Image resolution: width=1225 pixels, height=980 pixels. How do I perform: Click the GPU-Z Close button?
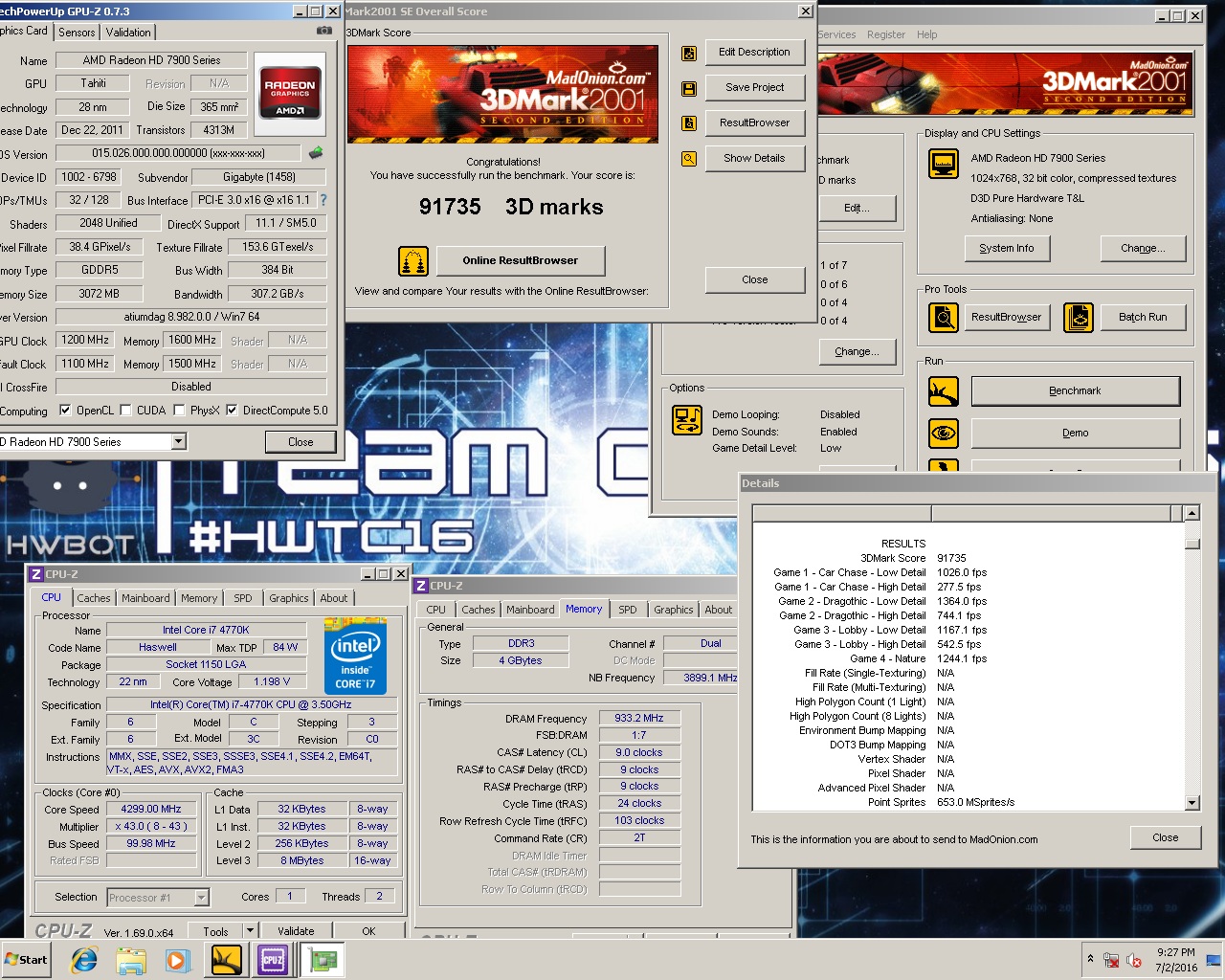[x=301, y=442]
